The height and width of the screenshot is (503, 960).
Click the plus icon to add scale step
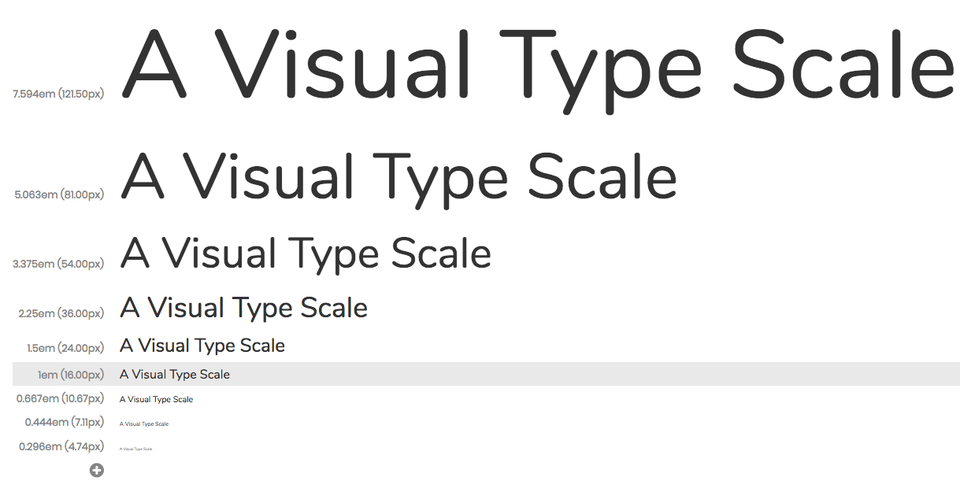point(97,470)
